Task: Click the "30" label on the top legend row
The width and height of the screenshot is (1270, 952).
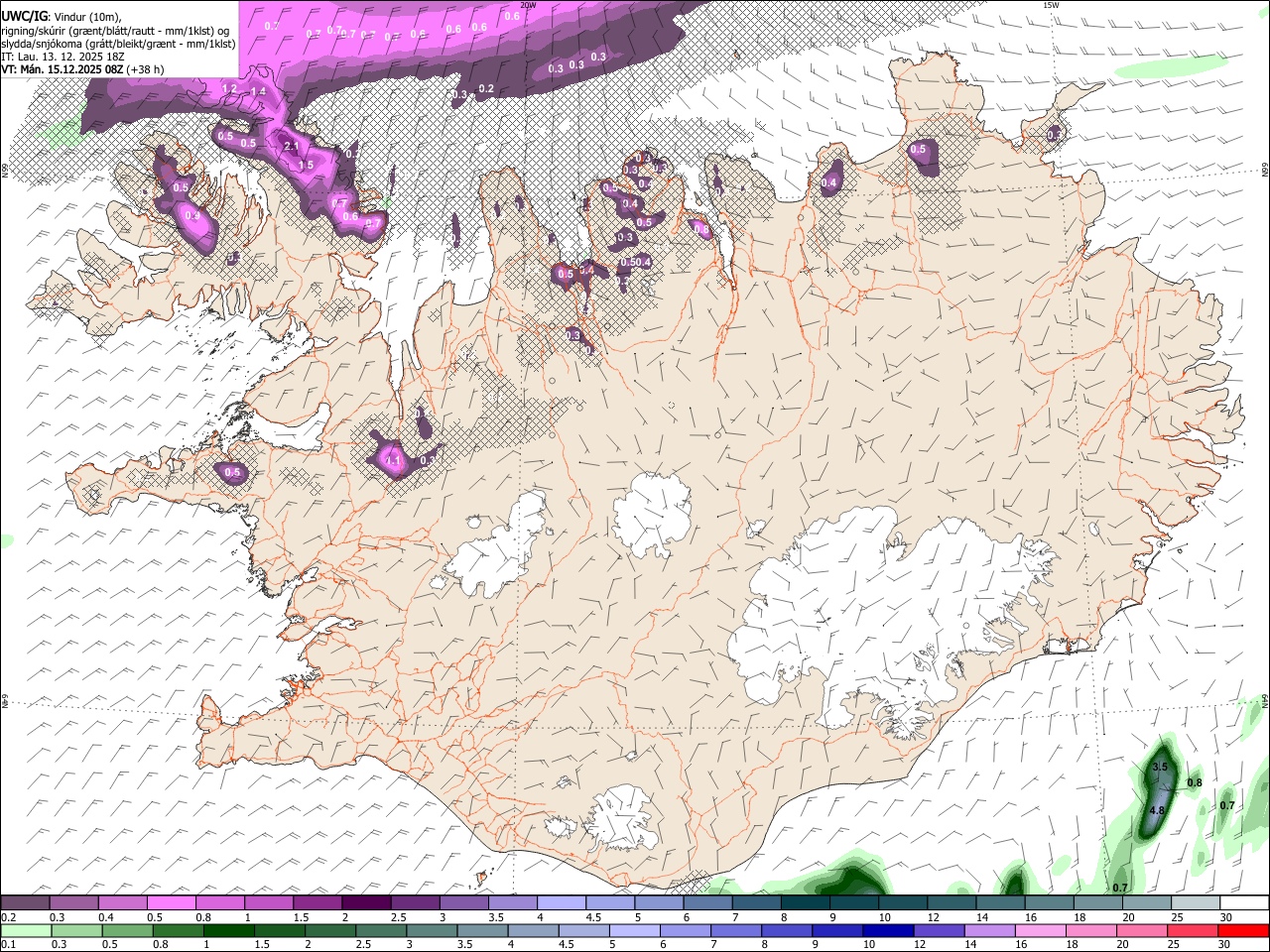Action: pos(1226,917)
